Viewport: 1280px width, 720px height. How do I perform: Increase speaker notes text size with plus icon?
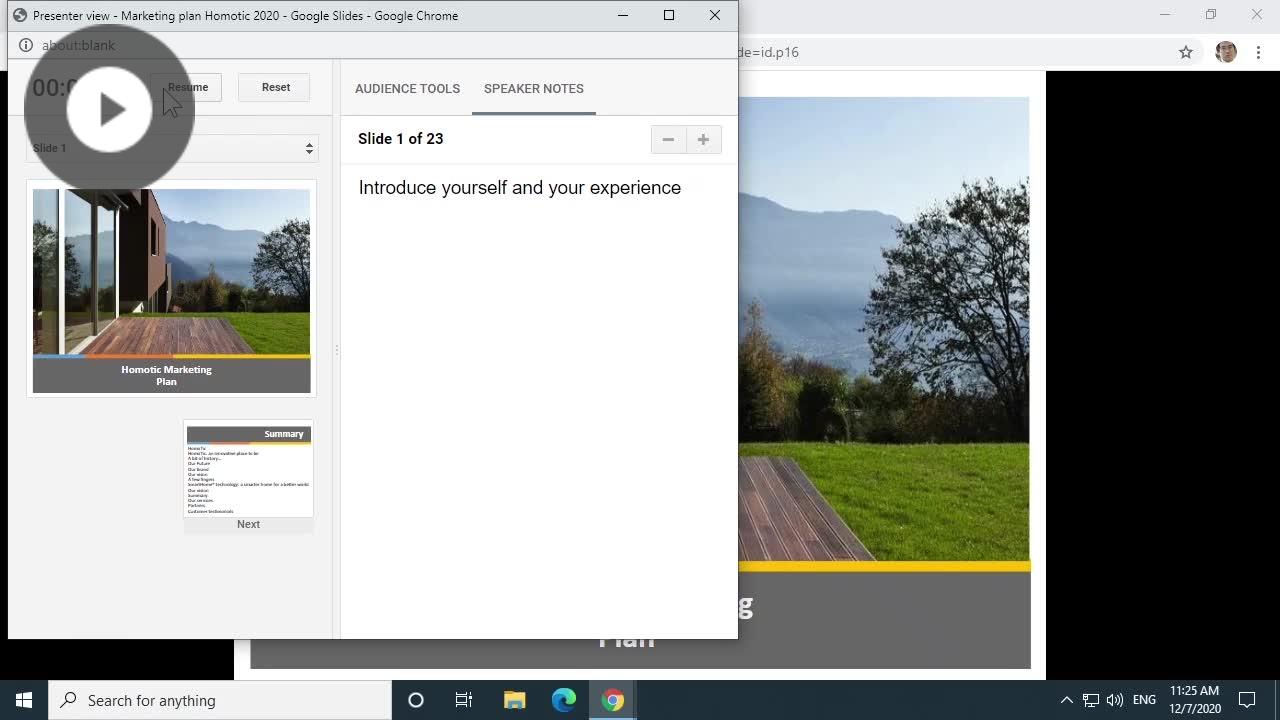point(703,139)
